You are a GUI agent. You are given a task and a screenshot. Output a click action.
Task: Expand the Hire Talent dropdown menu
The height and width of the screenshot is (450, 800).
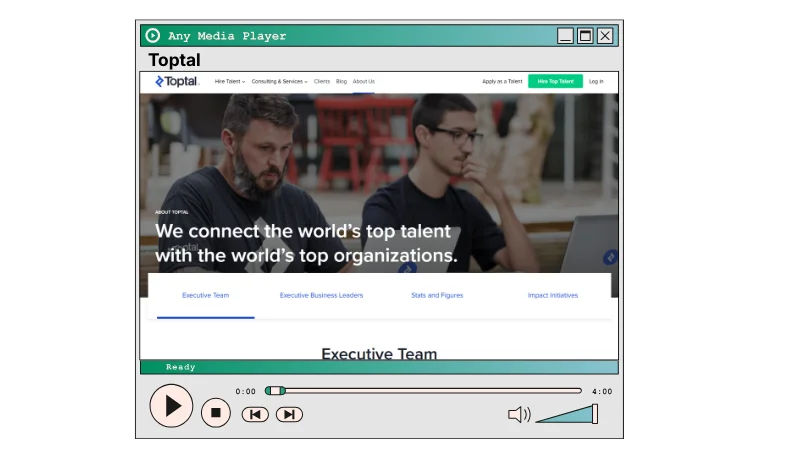[230, 81]
